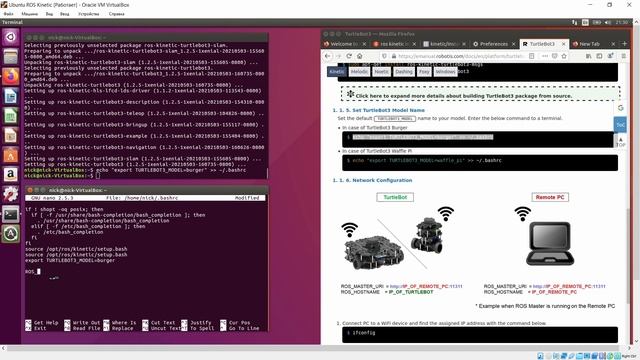
Task: Open Software Updater from the launcher
Action: [11, 234]
